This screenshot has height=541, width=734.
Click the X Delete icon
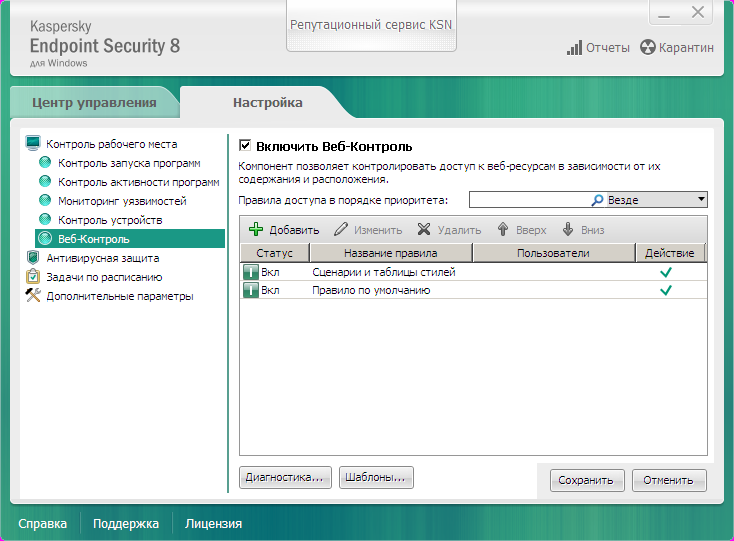(424, 229)
